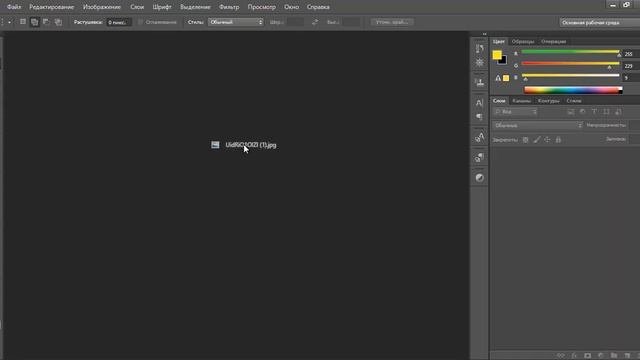Open the Редактирование menu
Viewport: 640px width, 360px height.
point(51,7)
